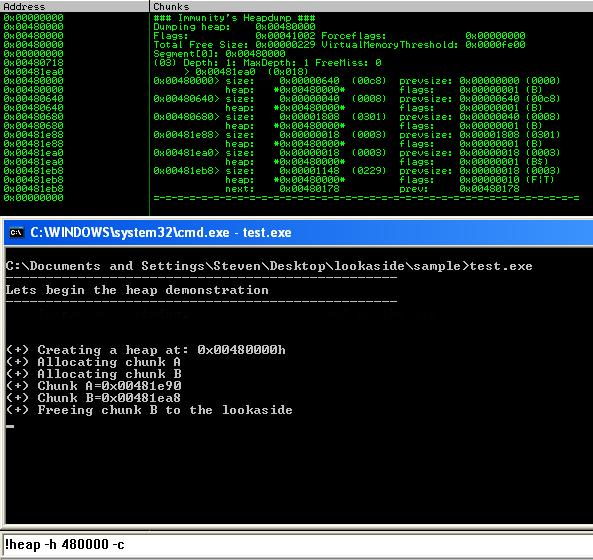593x560 pixels.
Task: Click the Creating a heap console line
Action: click(x=146, y=350)
